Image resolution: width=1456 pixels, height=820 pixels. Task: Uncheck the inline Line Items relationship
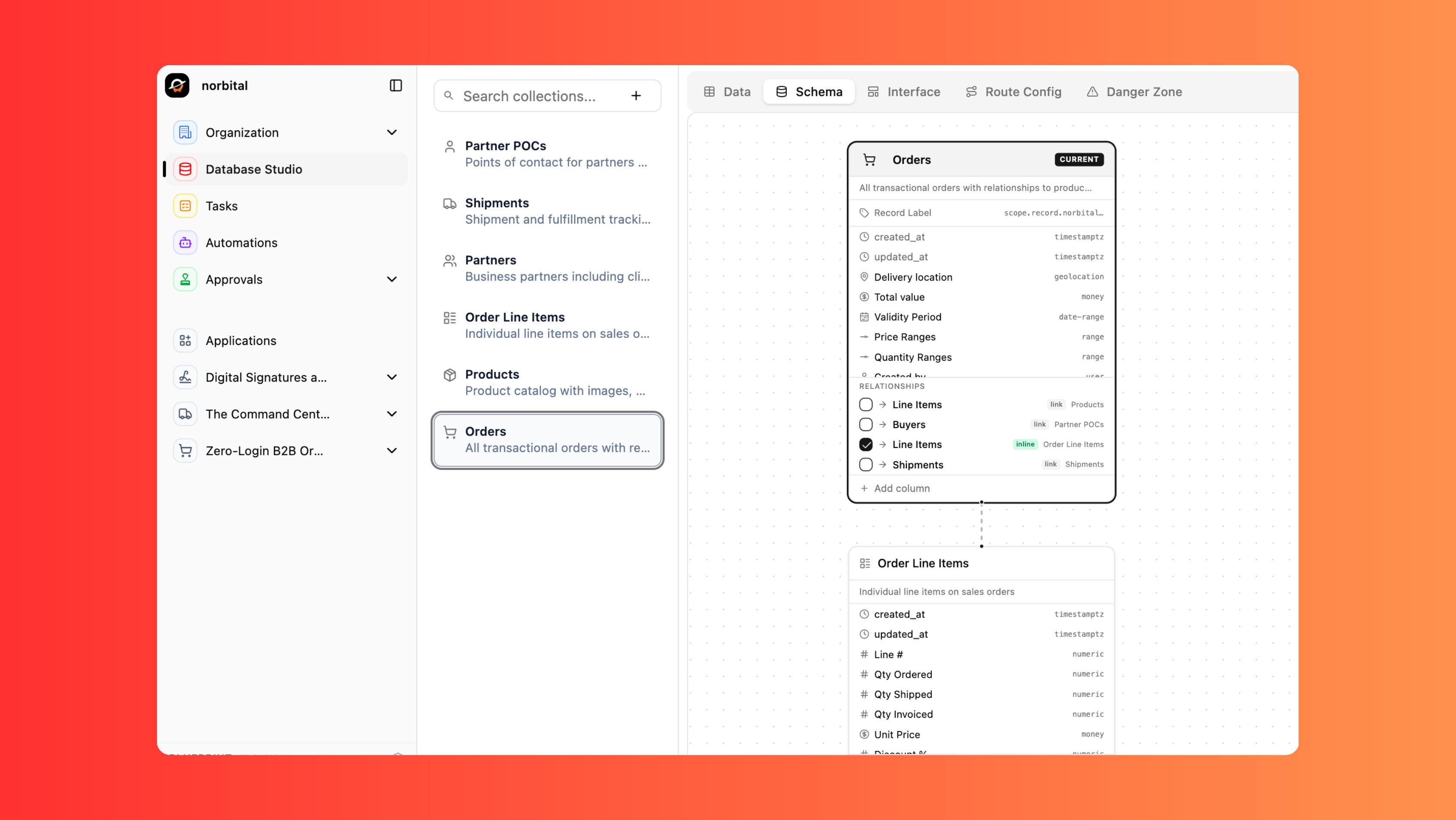point(865,445)
